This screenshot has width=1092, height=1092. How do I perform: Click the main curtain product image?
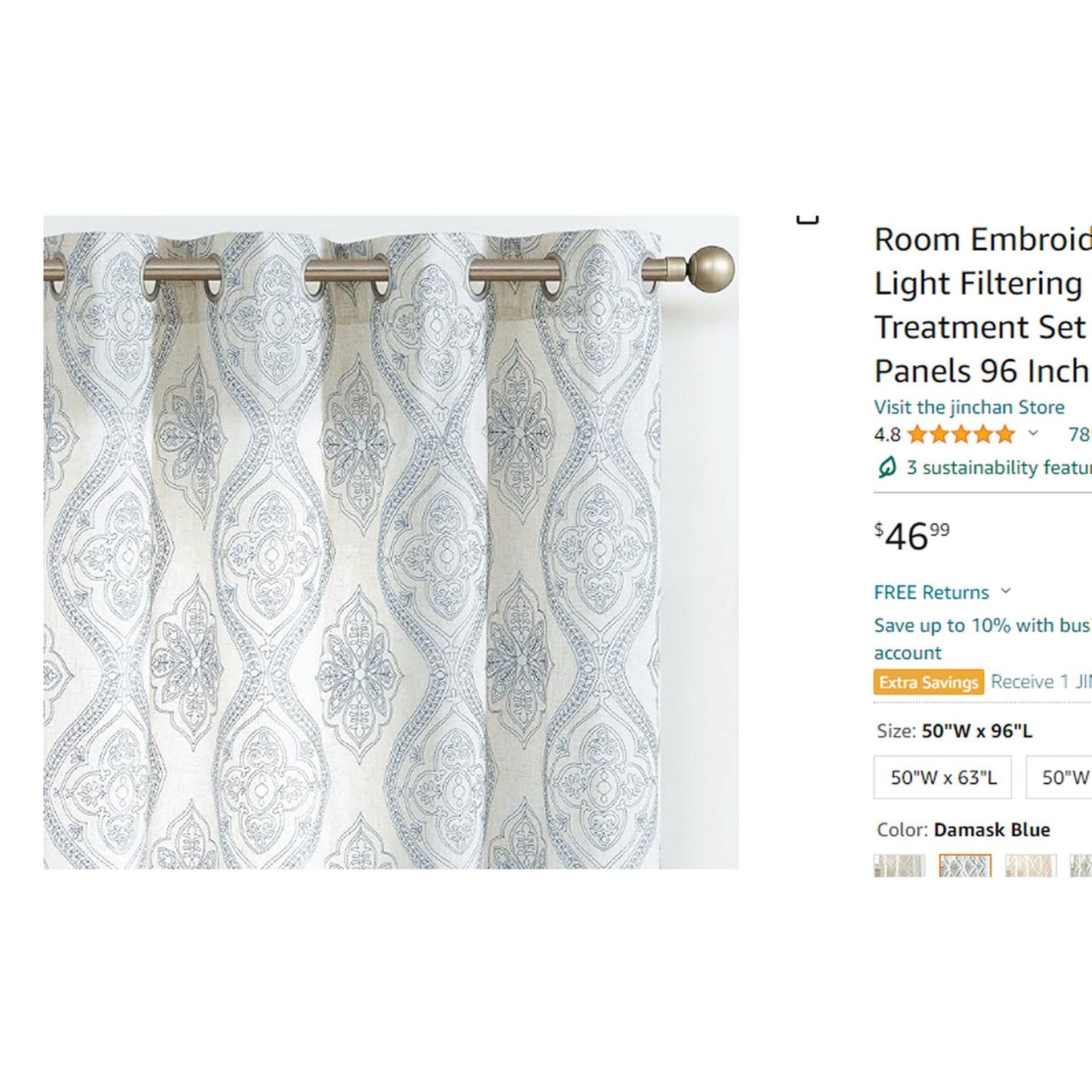pos(391,542)
